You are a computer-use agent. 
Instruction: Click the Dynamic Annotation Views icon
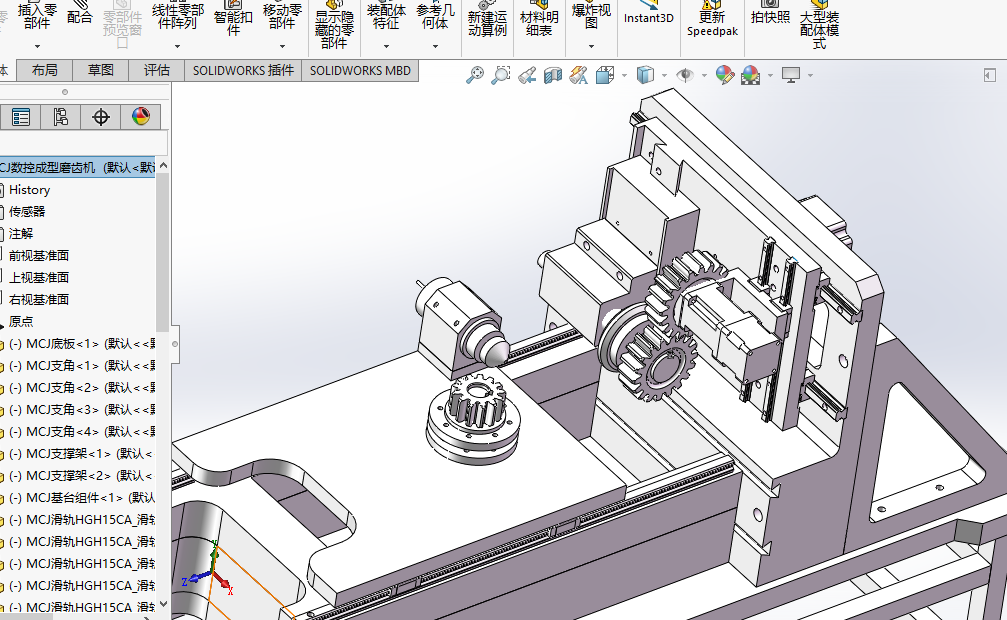578,75
